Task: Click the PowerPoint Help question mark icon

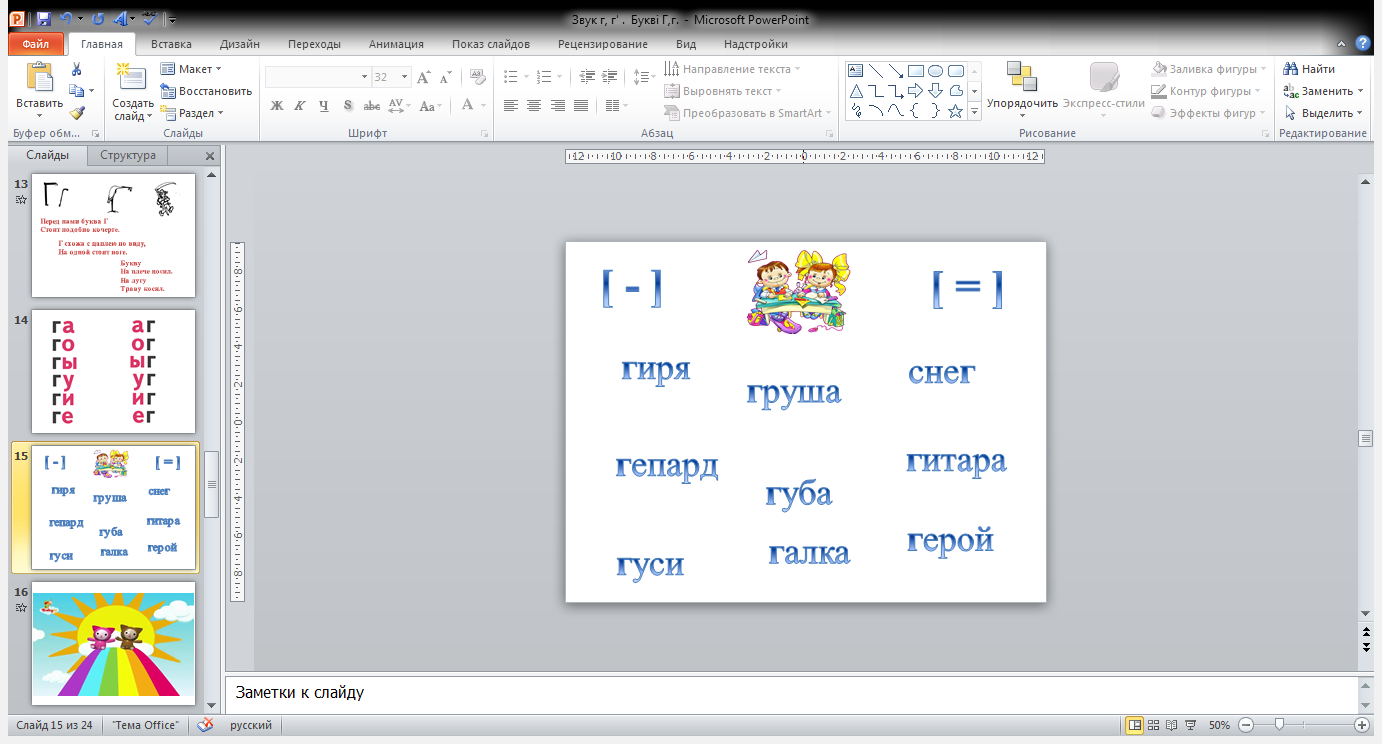Action: [x=1362, y=43]
